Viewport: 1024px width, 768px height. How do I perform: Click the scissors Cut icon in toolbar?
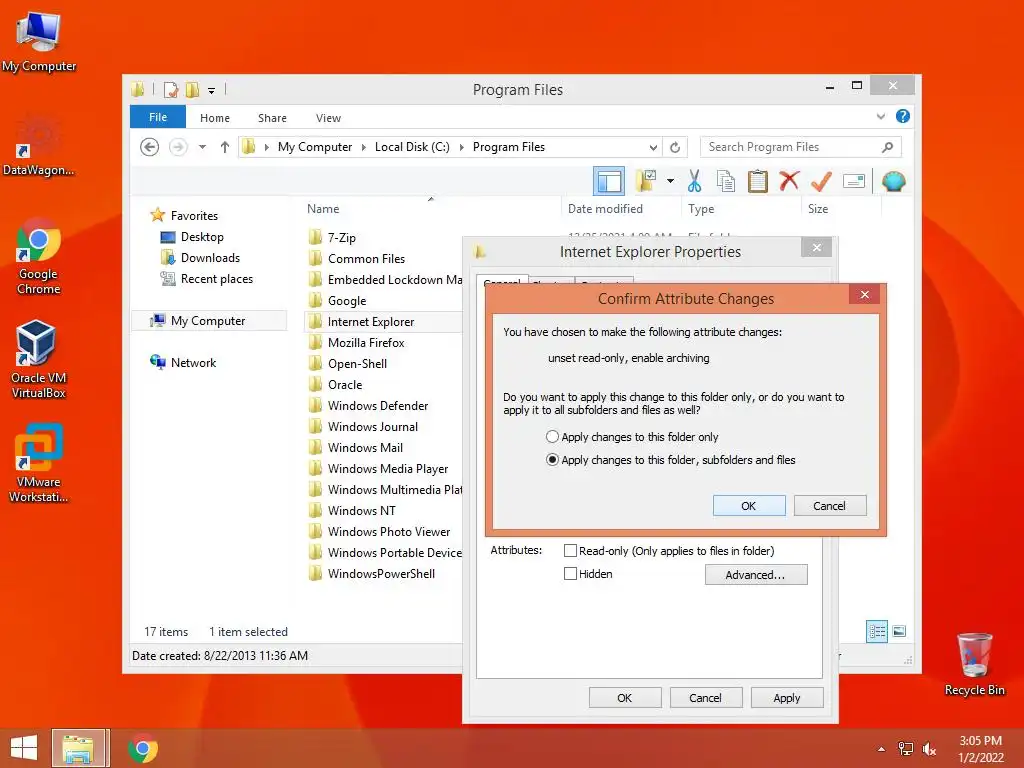(x=694, y=182)
